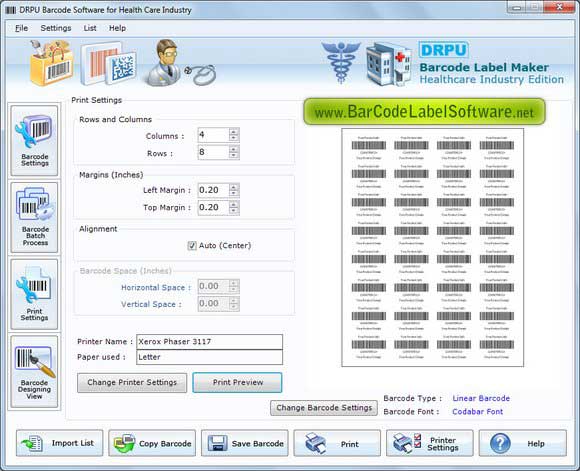Viewport: 580px width, 471px height.
Task: Click the Print button
Action: pos(337,443)
